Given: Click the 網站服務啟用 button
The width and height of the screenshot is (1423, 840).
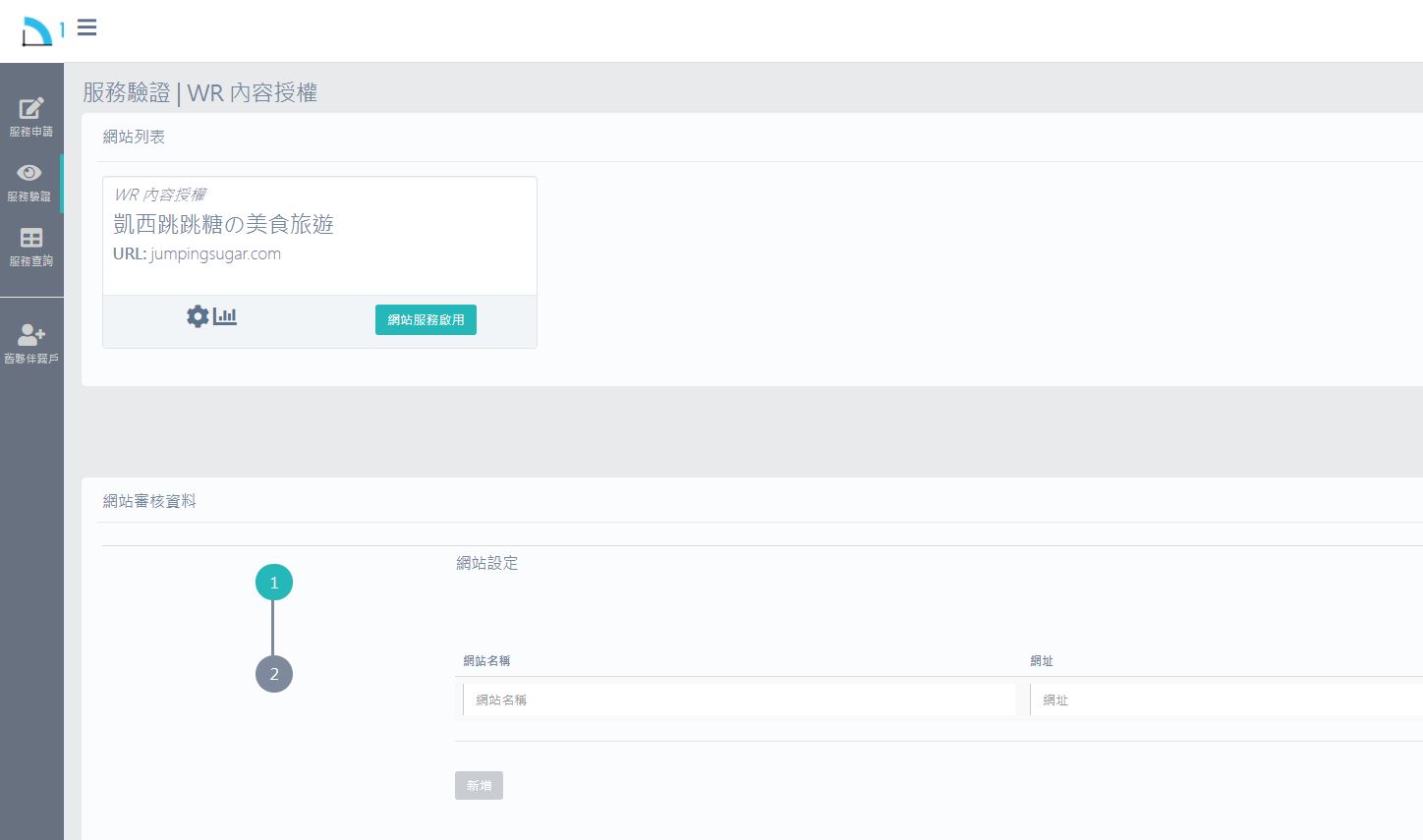Looking at the screenshot, I should click(x=426, y=319).
